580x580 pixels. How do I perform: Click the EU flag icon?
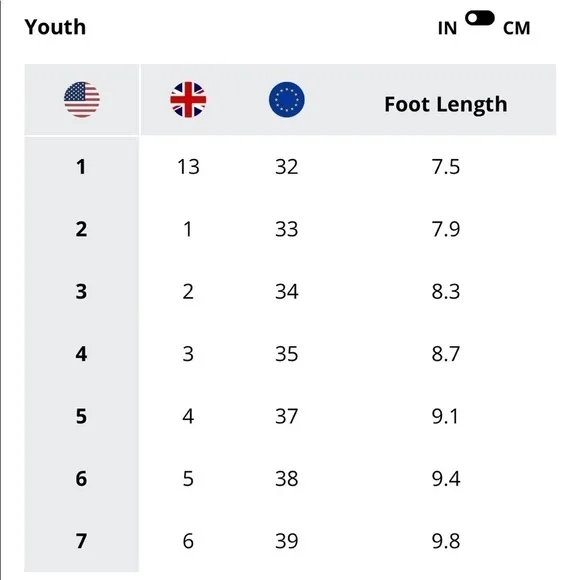coord(287,100)
